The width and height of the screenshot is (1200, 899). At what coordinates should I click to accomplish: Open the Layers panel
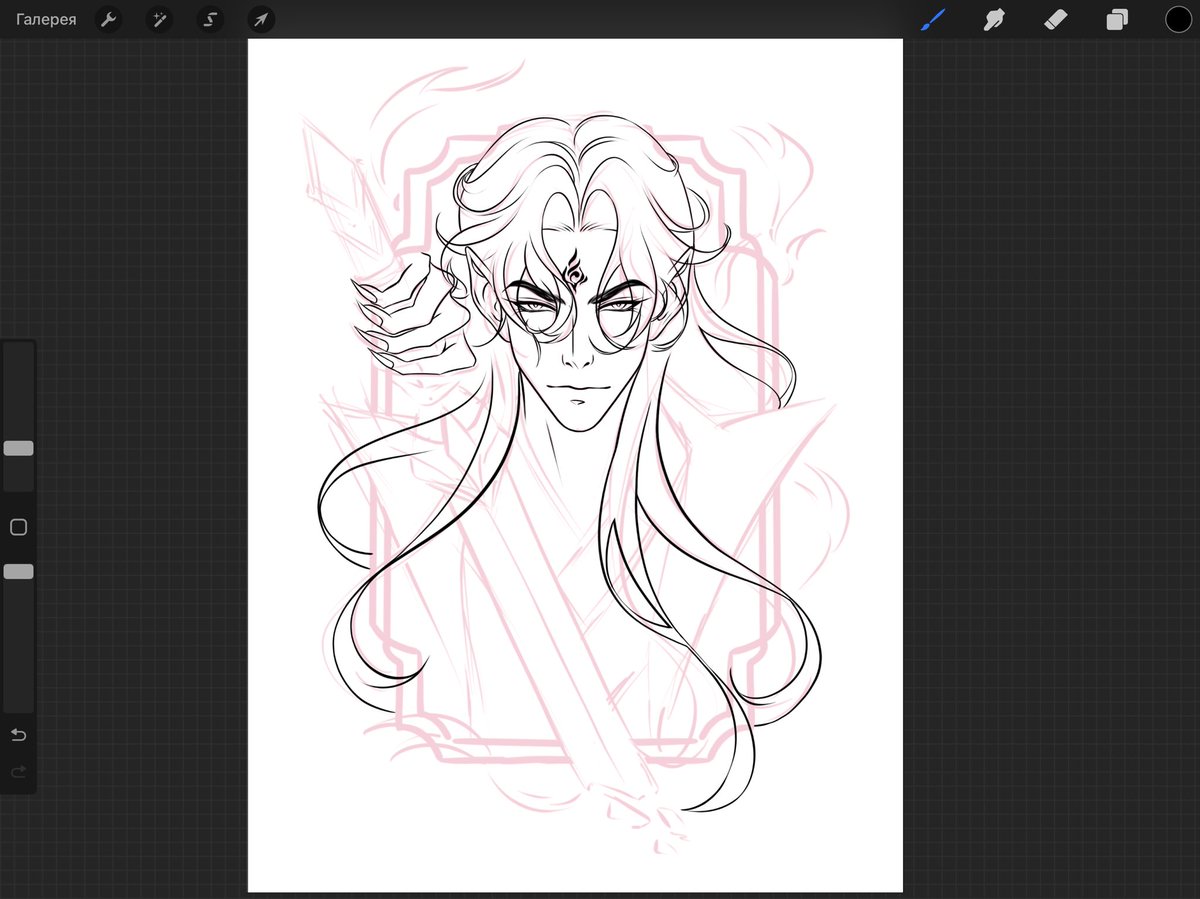[1117, 19]
